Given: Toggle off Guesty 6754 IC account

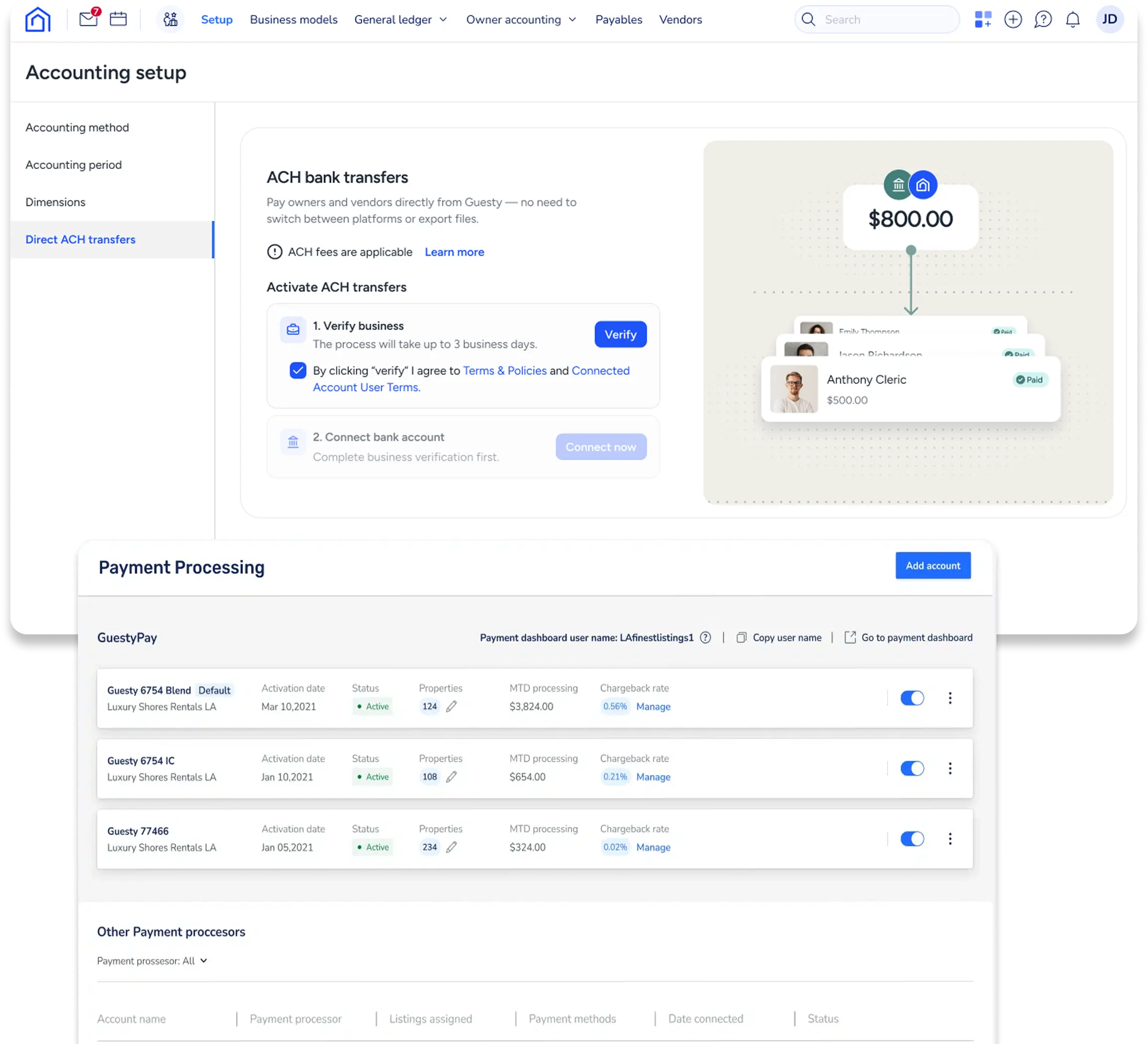Looking at the screenshot, I should click(912, 768).
